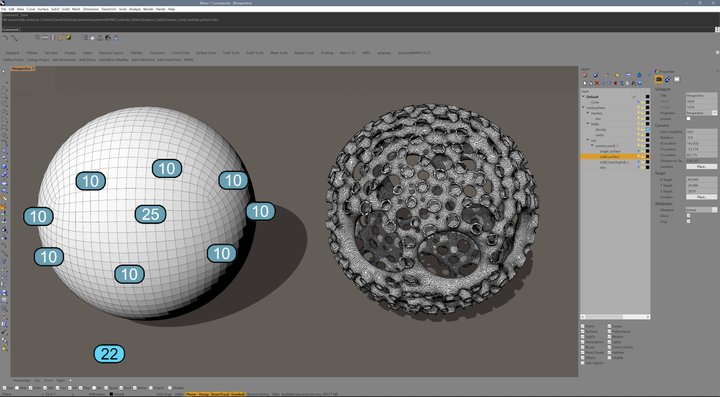Click the colorful sphere render icon in toolbar
The width and height of the screenshot is (720, 397).
[92, 38]
